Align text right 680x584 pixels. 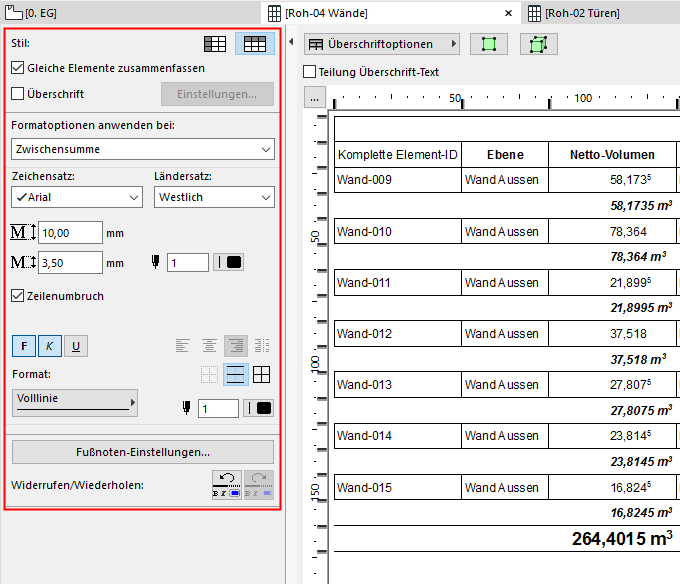pos(236,346)
